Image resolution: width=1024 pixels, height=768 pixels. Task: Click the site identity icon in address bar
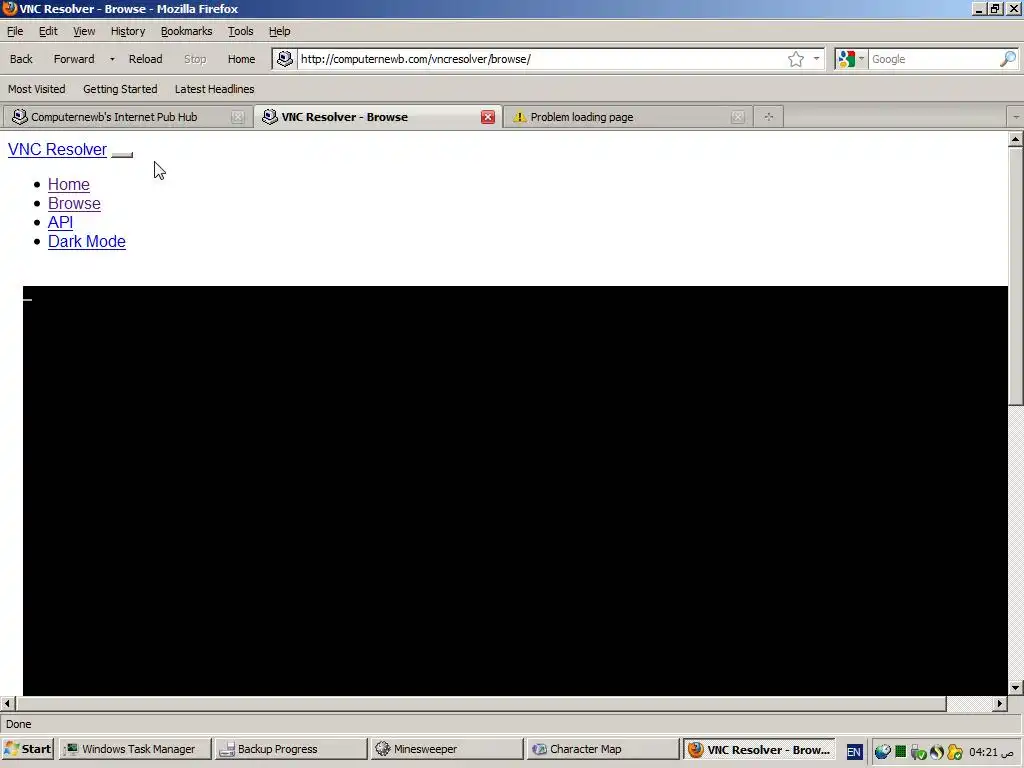pos(284,59)
